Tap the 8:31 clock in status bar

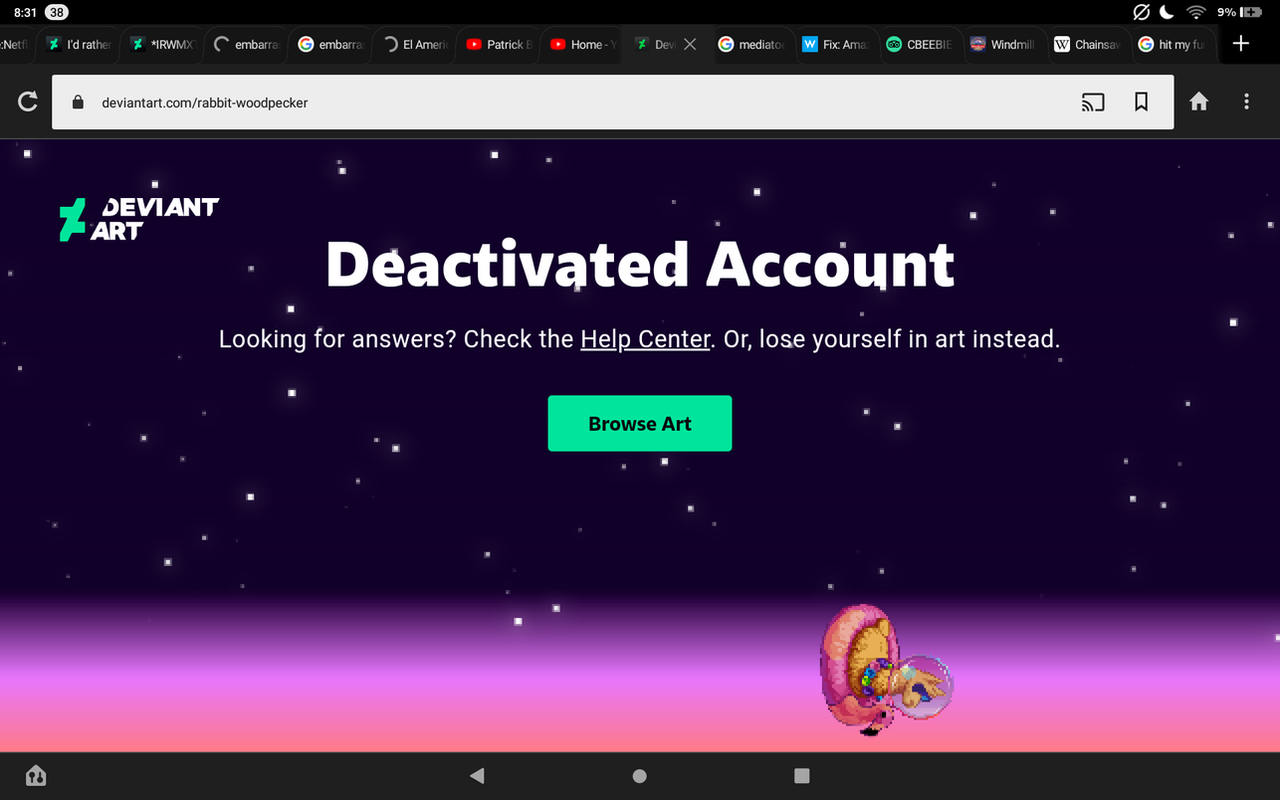click(25, 12)
